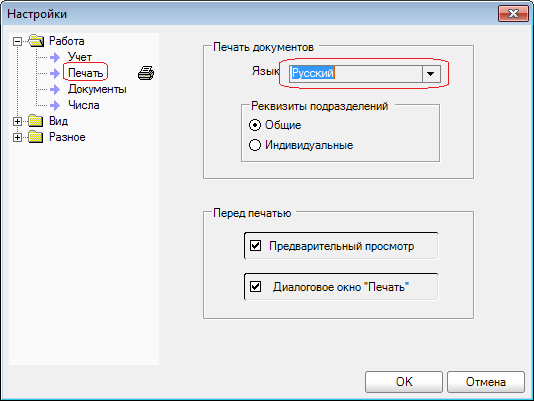
Task: Uncheck Предварительный просмотр checkbox
Action: point(255,246)
